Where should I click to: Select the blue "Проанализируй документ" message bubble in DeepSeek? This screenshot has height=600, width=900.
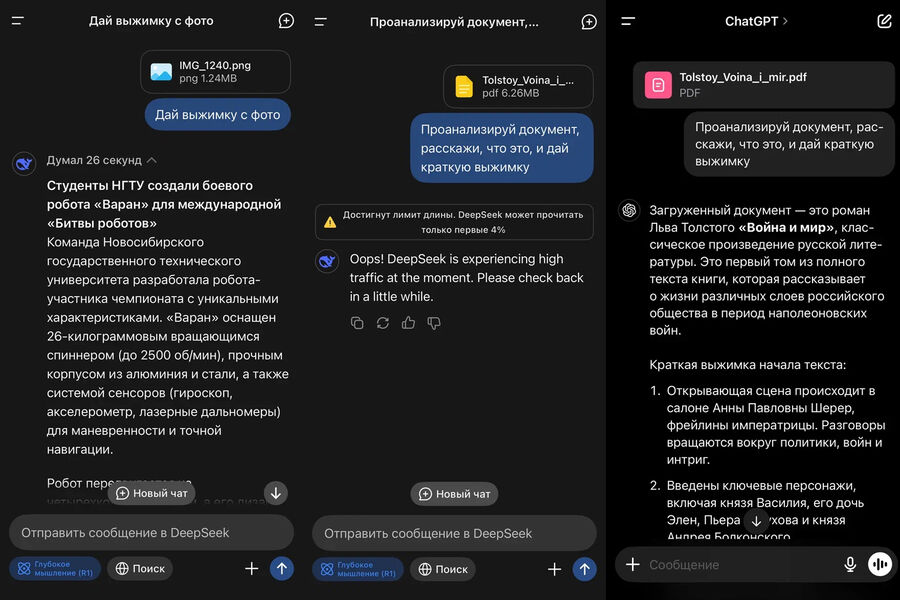502,148
